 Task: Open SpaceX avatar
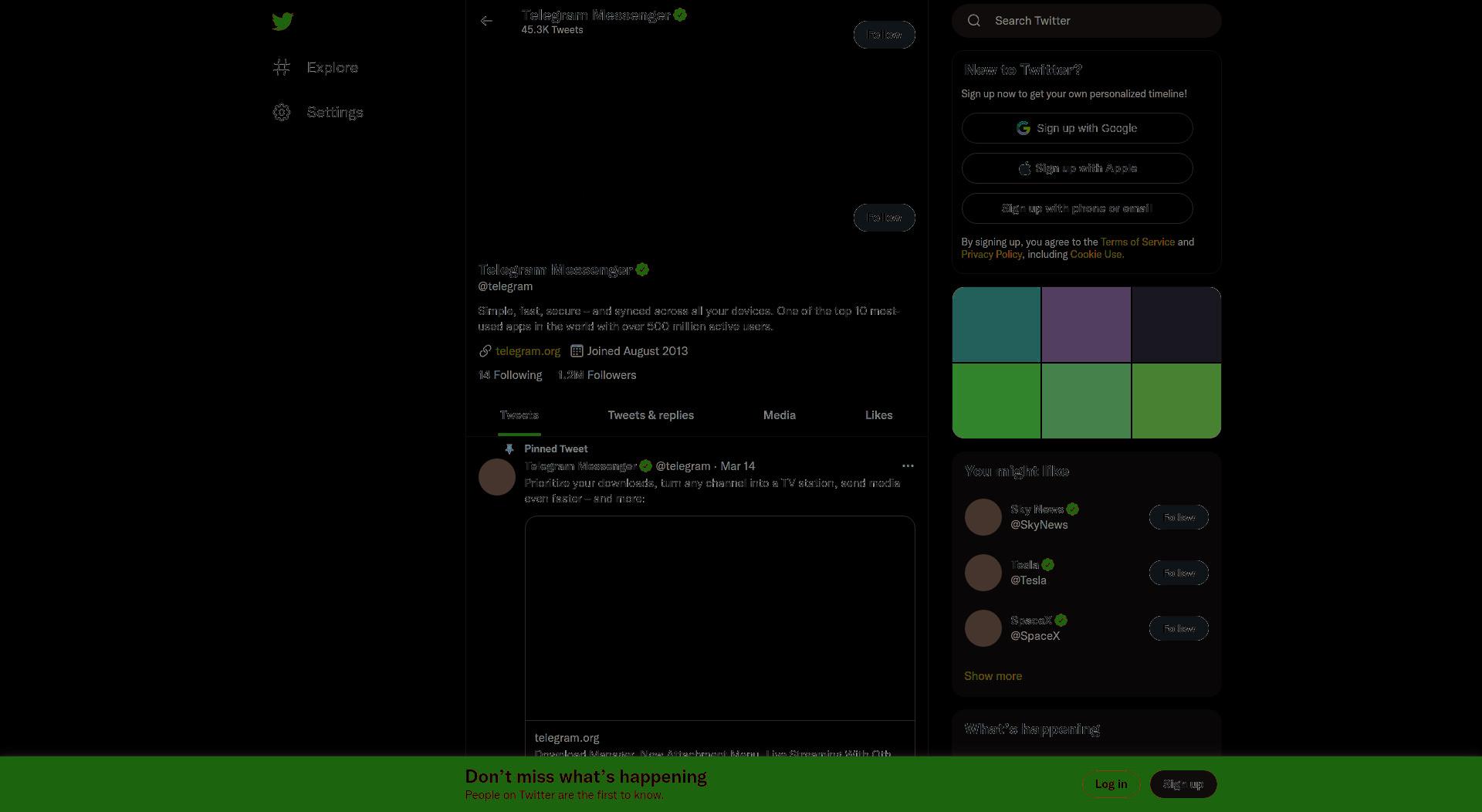[x=983, y=628]
